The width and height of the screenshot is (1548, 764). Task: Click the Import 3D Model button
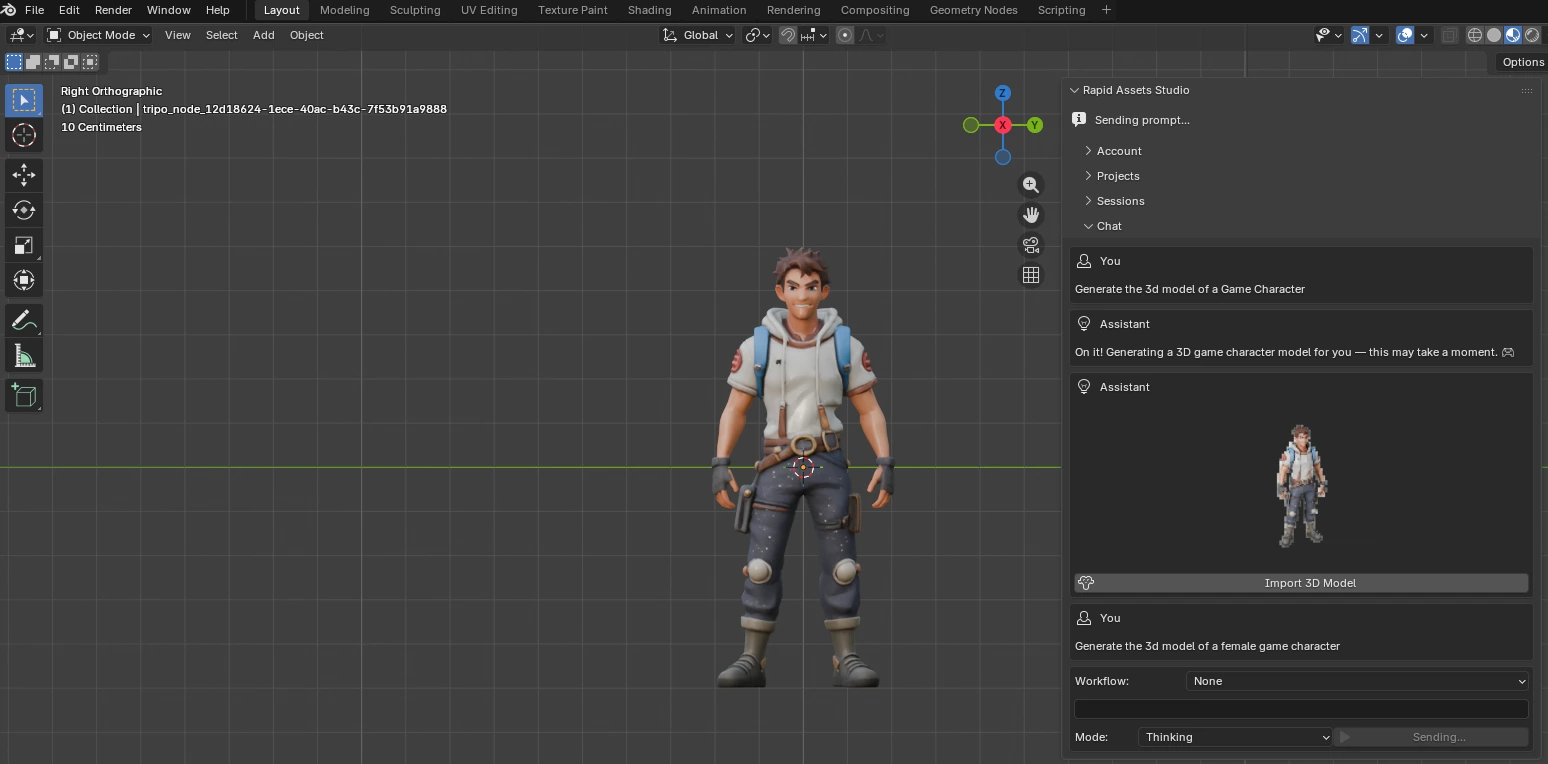click(1301, 583)
